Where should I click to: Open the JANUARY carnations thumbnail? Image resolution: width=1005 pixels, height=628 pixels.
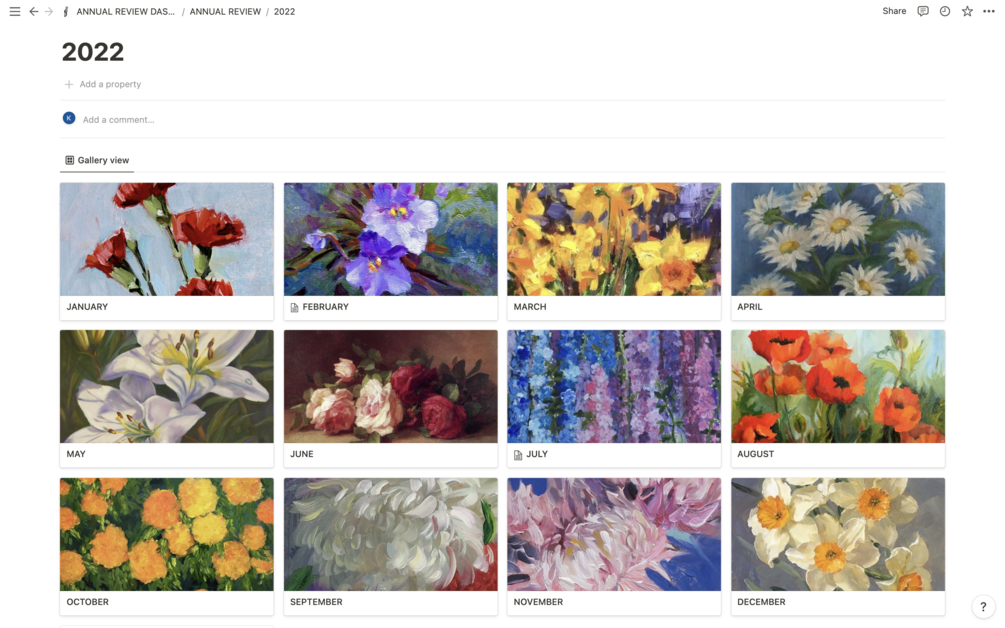tap(167, 239)
